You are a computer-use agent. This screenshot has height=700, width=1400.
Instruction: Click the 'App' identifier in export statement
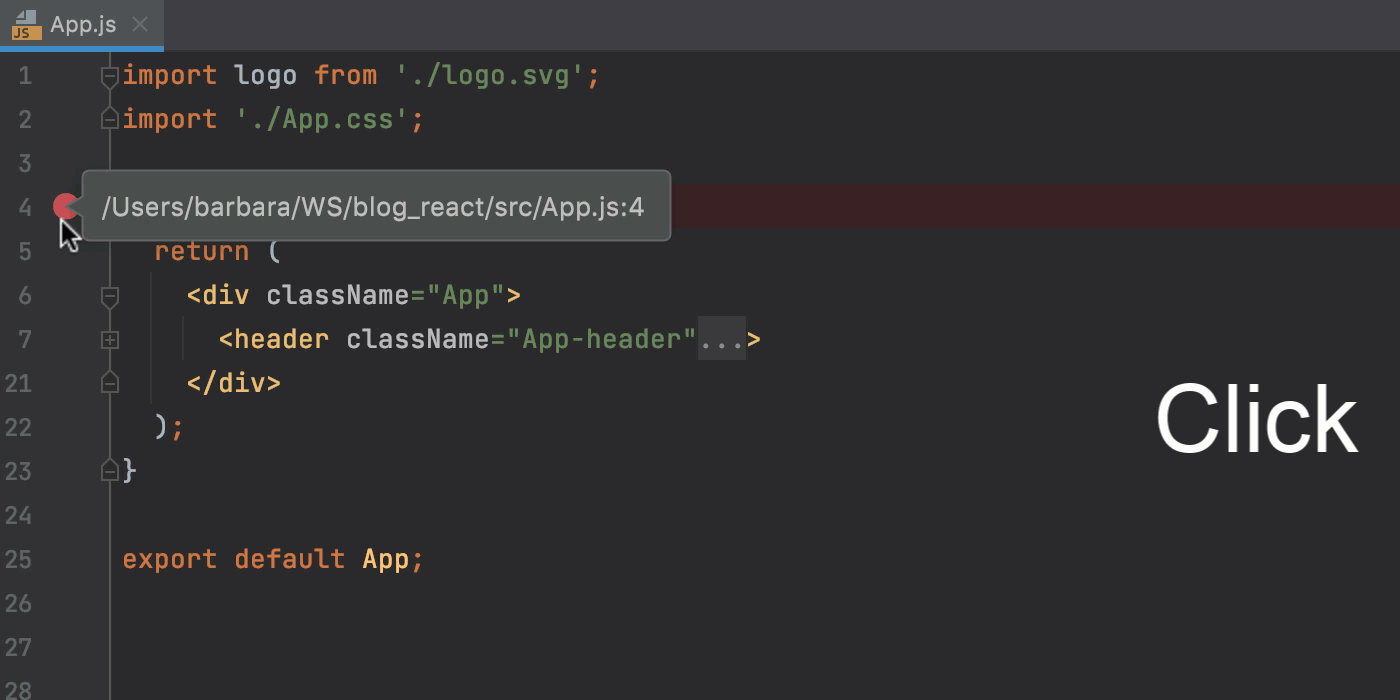pos(386,559)
